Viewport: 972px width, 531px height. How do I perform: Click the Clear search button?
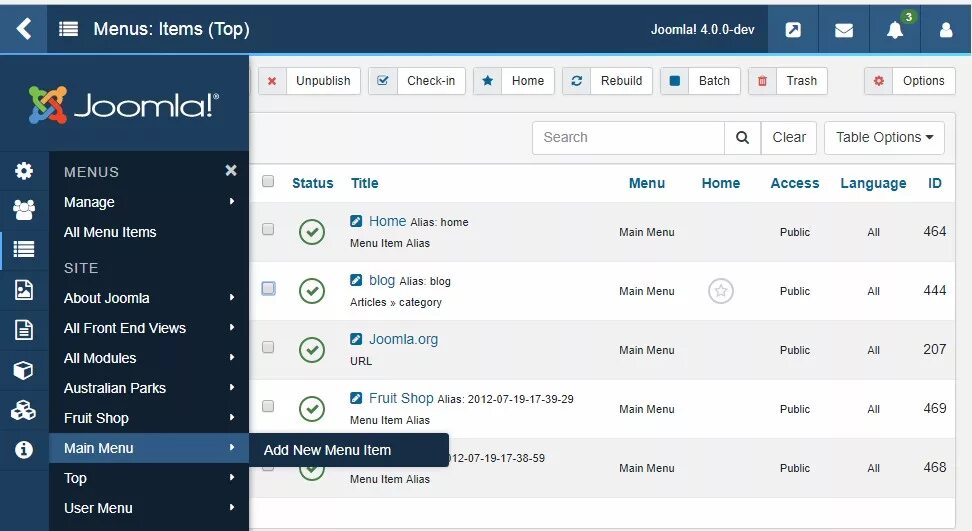pos(789,138)
